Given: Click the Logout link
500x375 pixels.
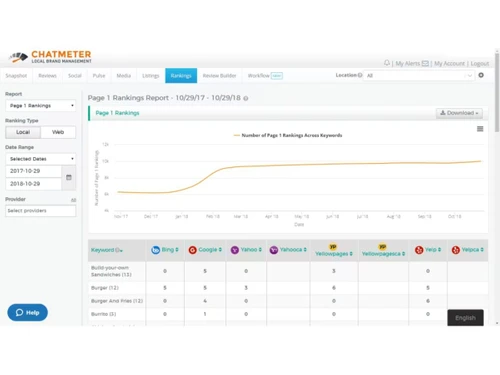Looking at the screenshot, I should 480,63.
